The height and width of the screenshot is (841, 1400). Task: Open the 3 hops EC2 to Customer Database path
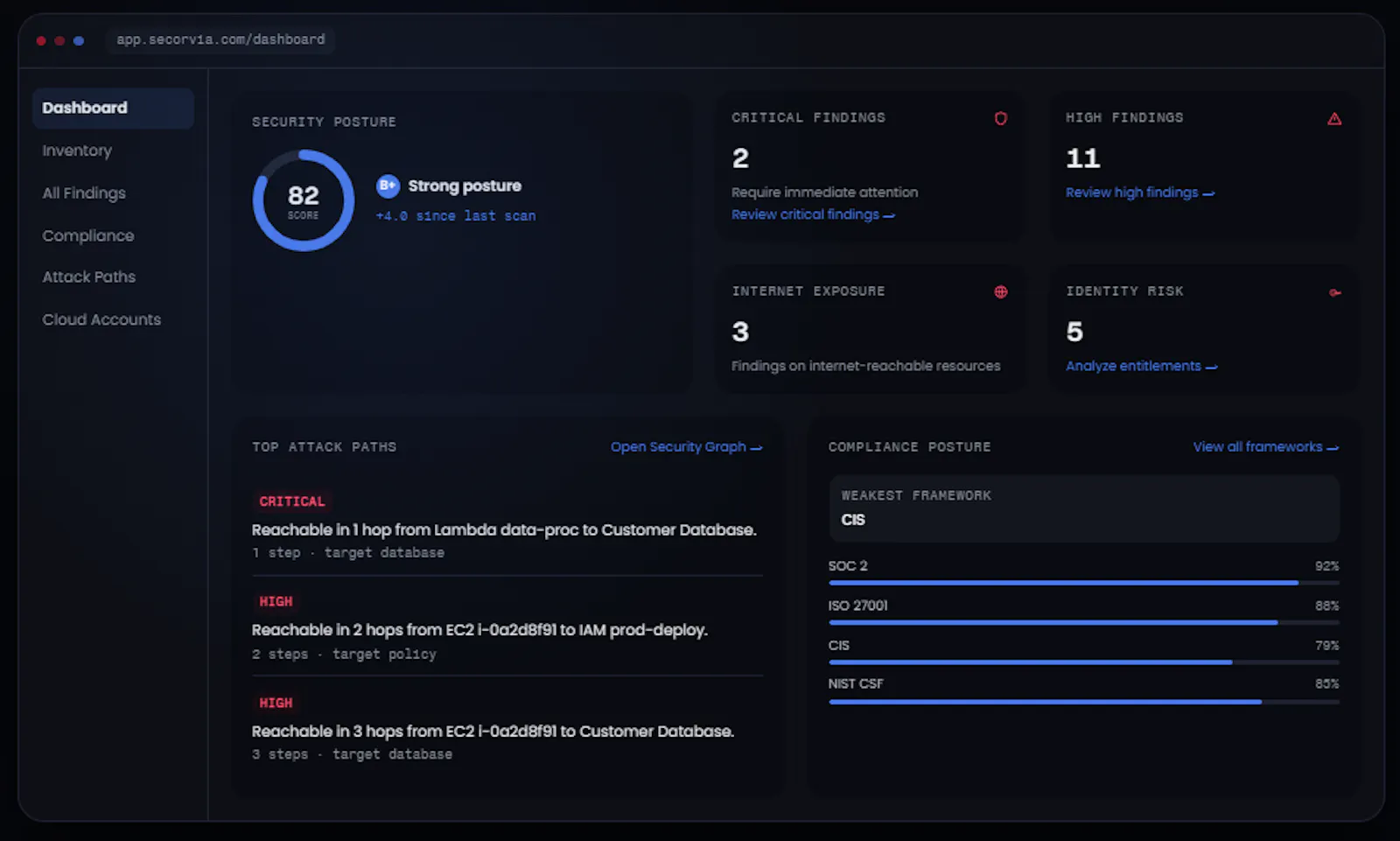click(493, 732)
